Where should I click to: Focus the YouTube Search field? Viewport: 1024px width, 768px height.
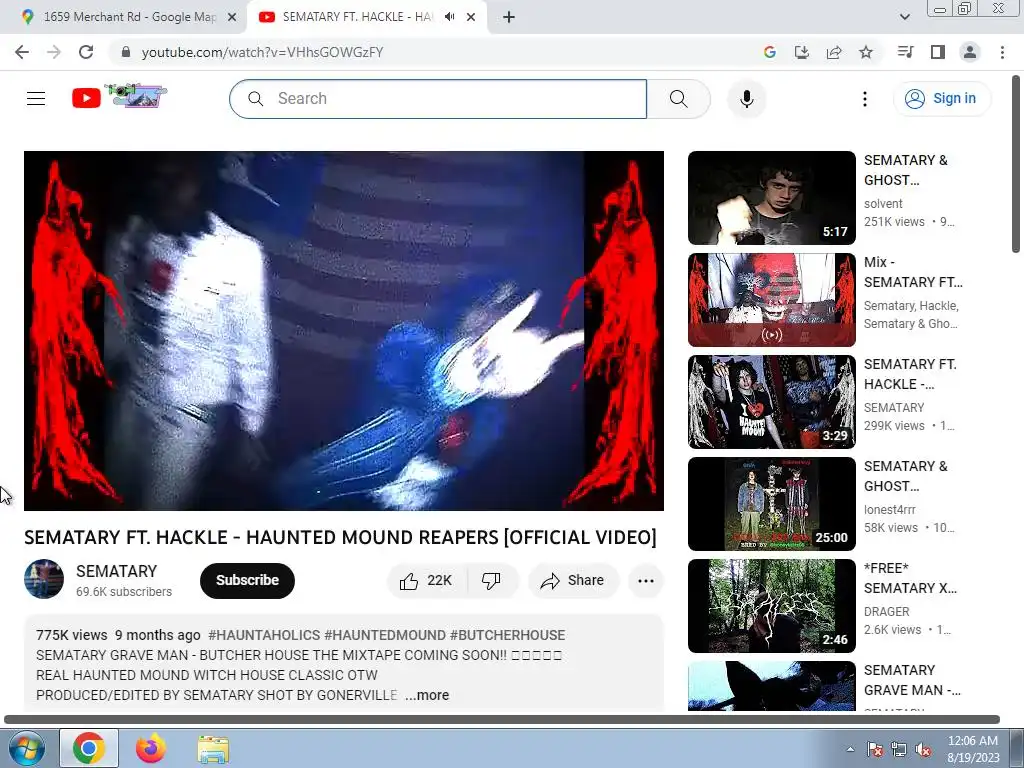click(438, 99)
